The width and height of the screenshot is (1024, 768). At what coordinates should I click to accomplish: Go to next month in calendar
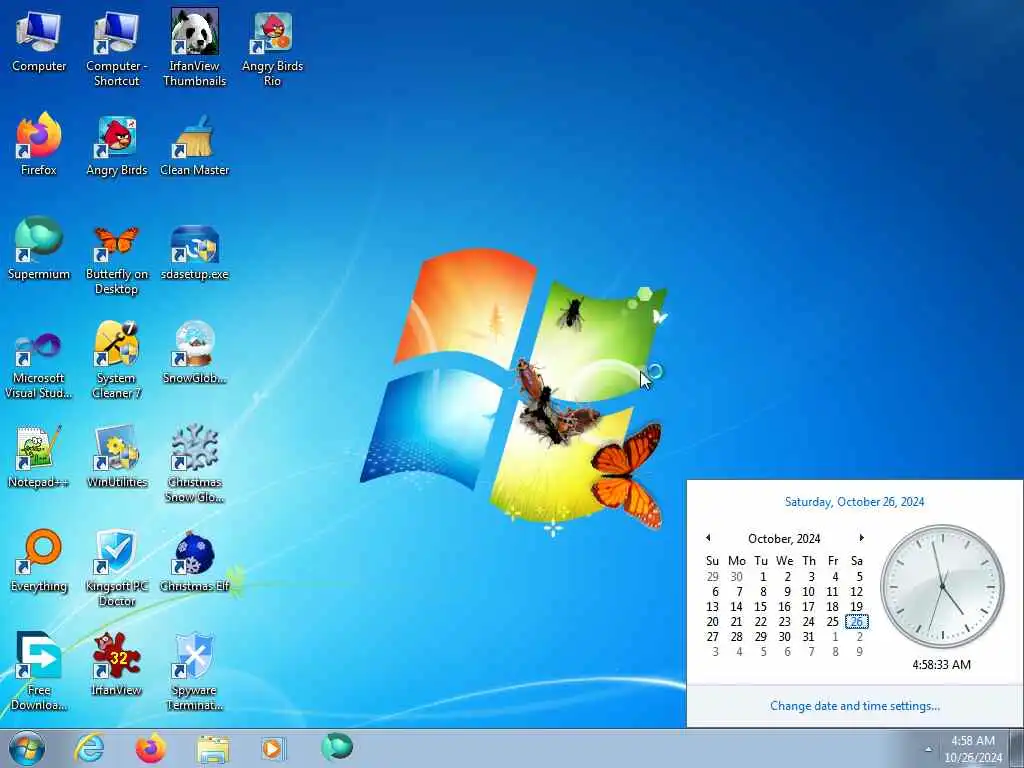click(861, 538)
